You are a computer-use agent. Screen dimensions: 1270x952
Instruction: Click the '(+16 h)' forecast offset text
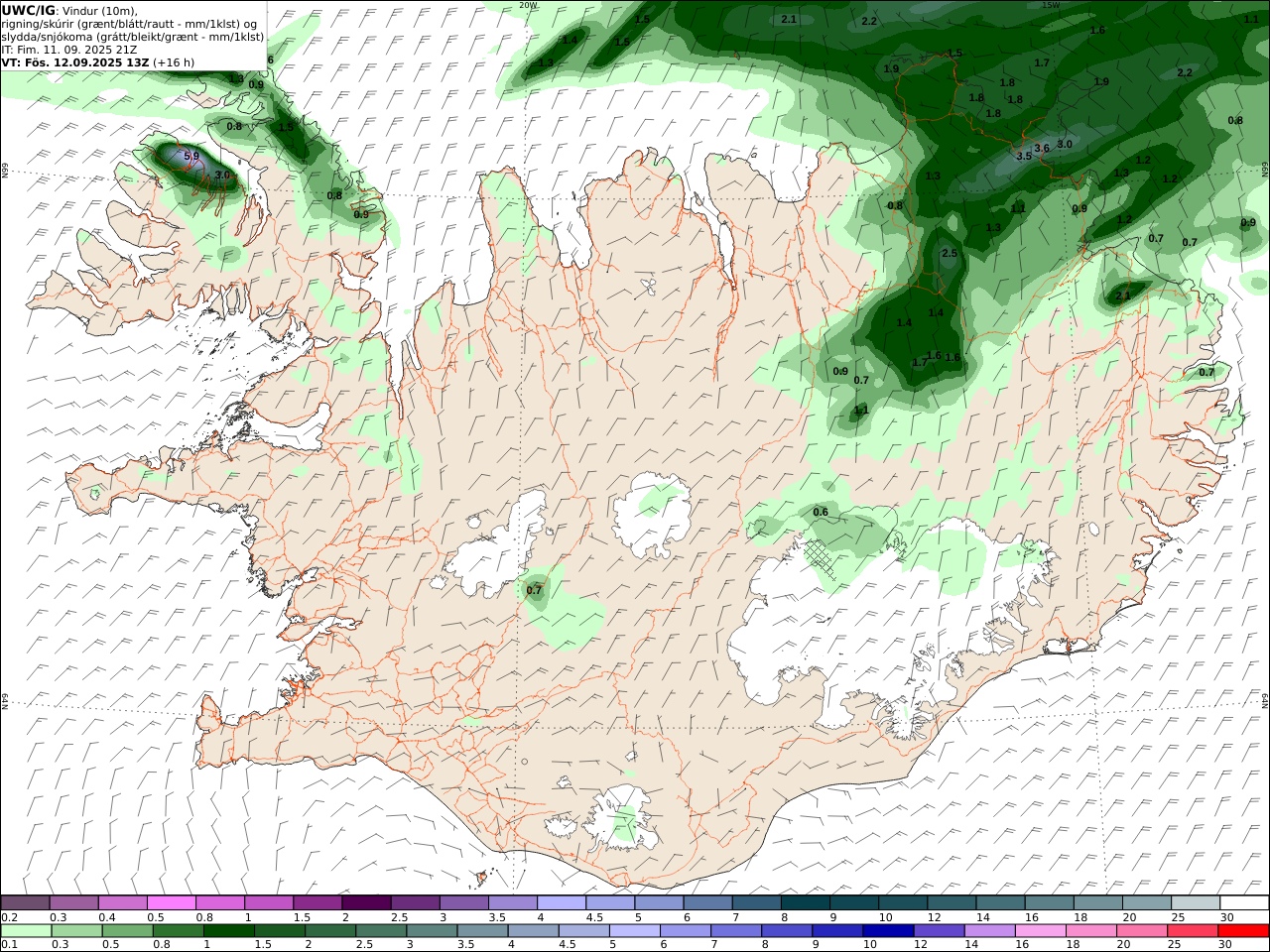pos(174,61)
